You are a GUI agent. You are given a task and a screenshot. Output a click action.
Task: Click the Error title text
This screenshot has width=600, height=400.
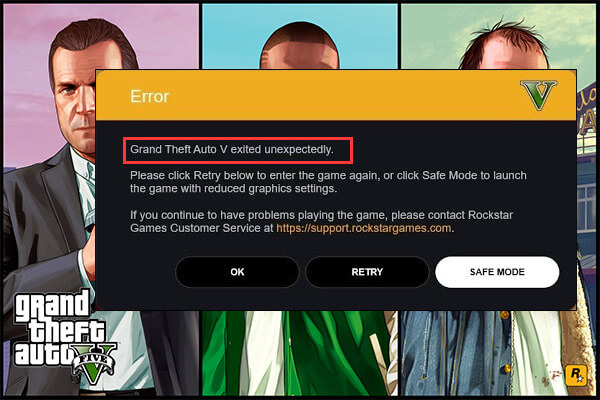pos(150,96)
